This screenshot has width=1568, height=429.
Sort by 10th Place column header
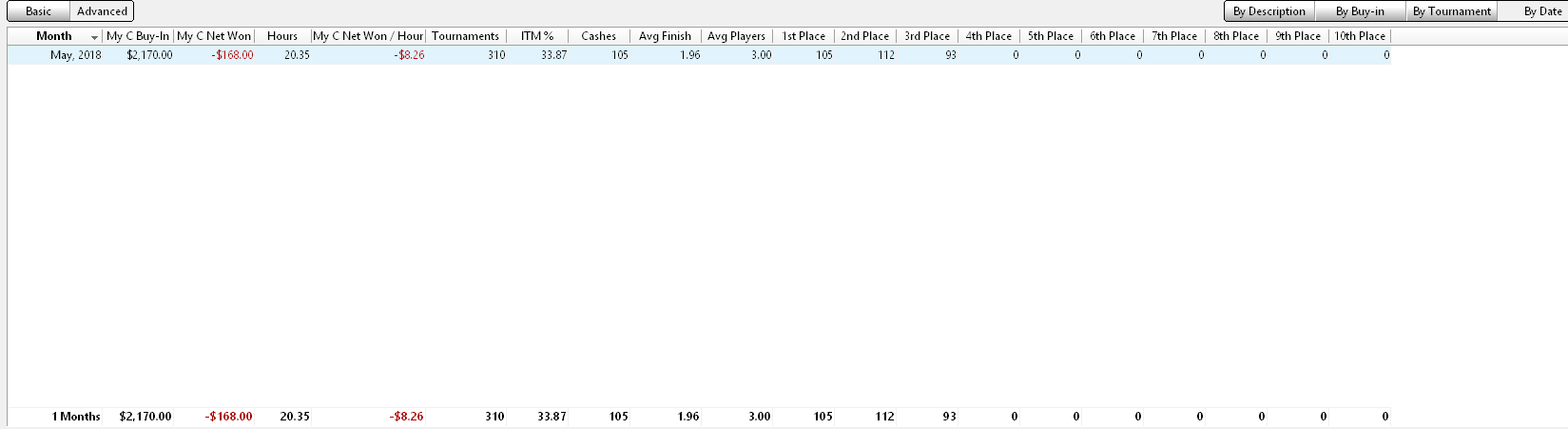pos(1360,36)
